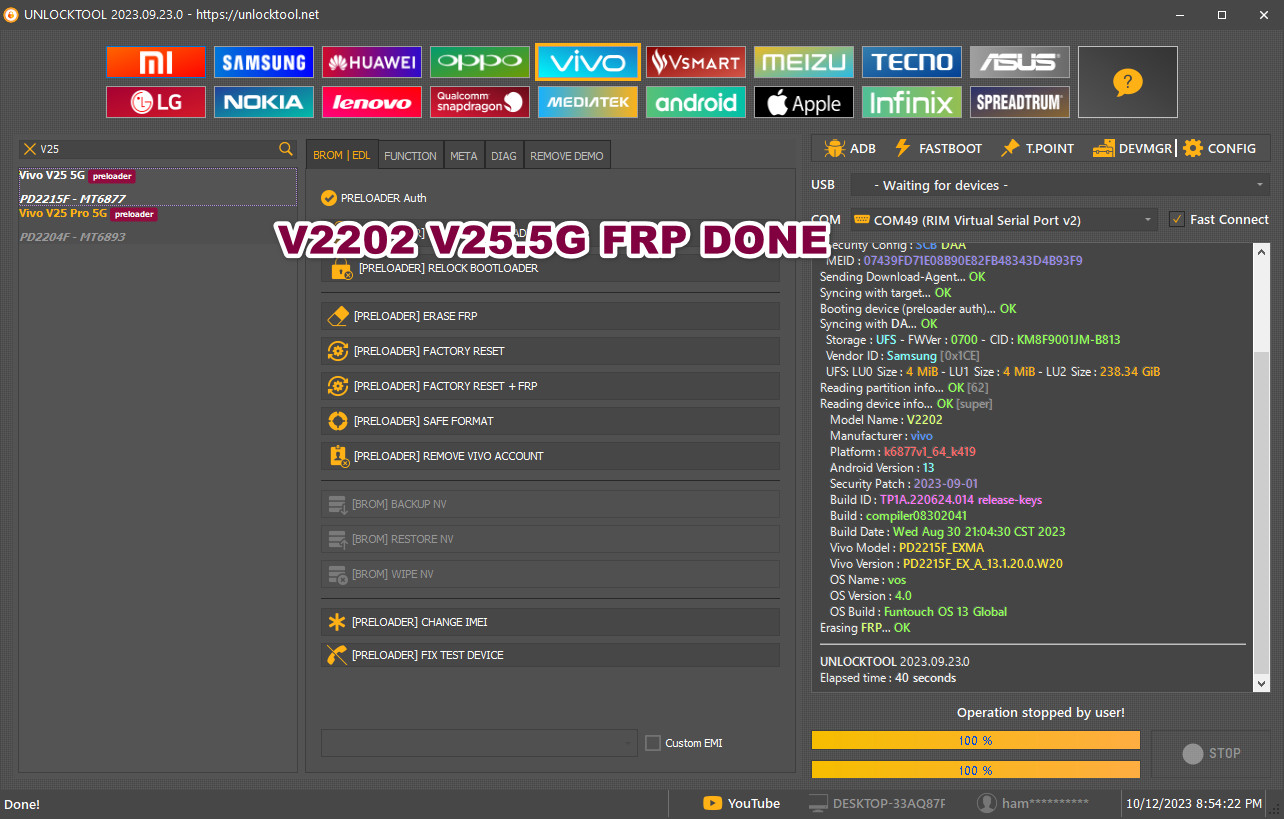This screenshot has width=1284, height=819.
Task: Click the V25 search input field
Action: pos(157,149)
